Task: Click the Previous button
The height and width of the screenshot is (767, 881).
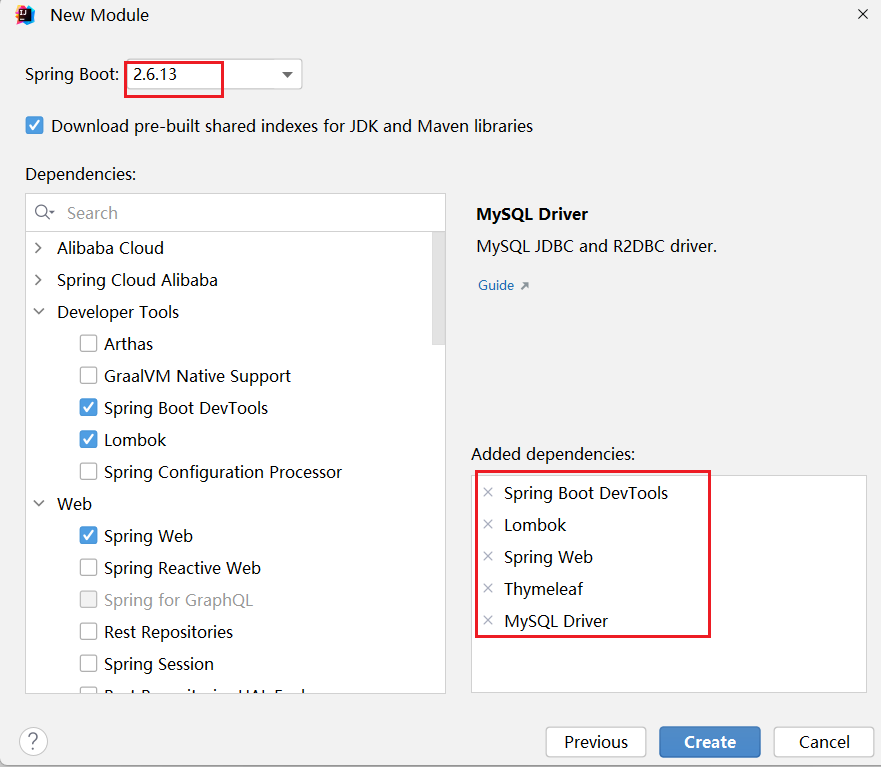Action: 596,742
